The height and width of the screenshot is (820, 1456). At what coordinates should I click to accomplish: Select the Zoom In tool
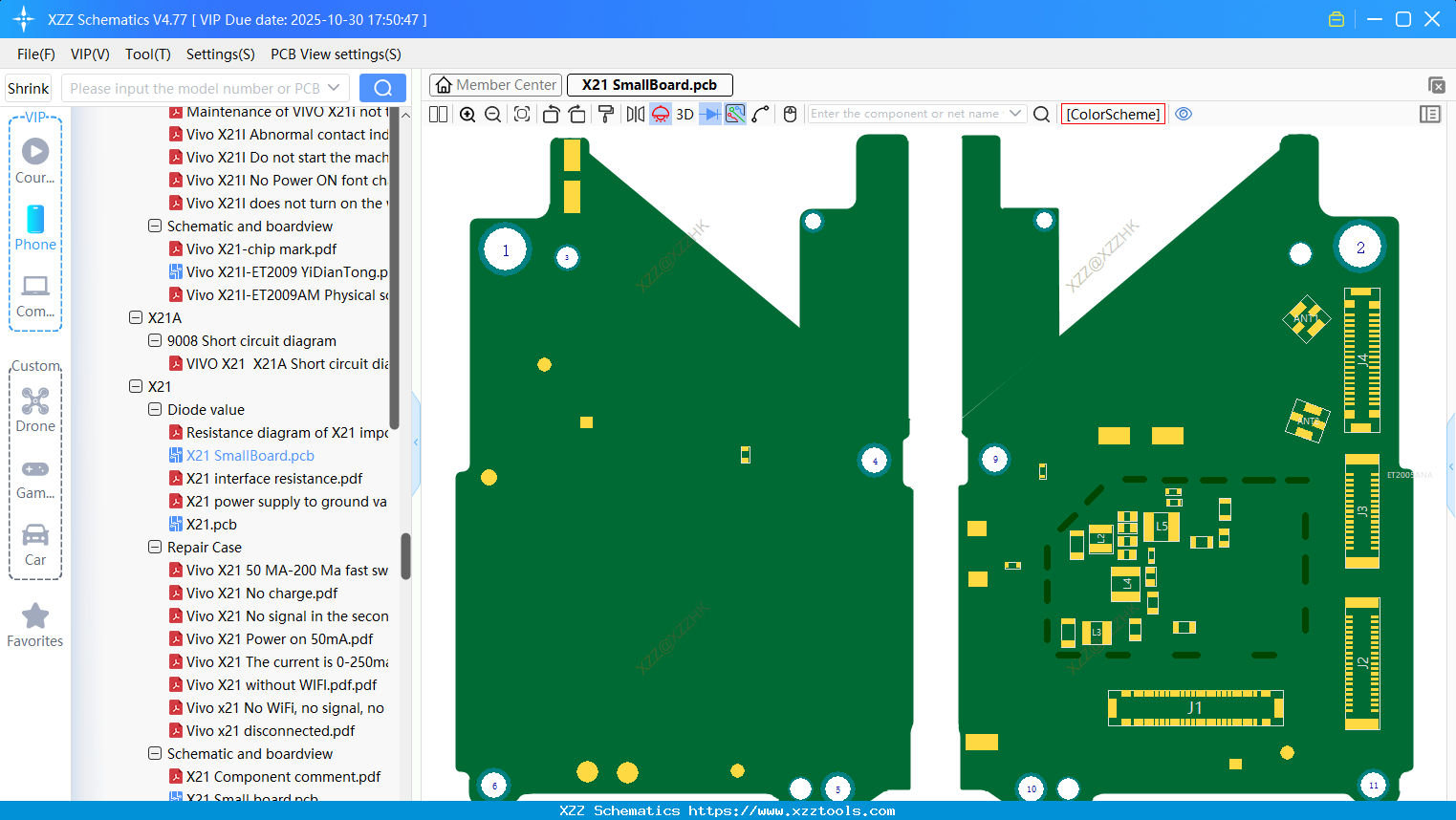(467, 114)
